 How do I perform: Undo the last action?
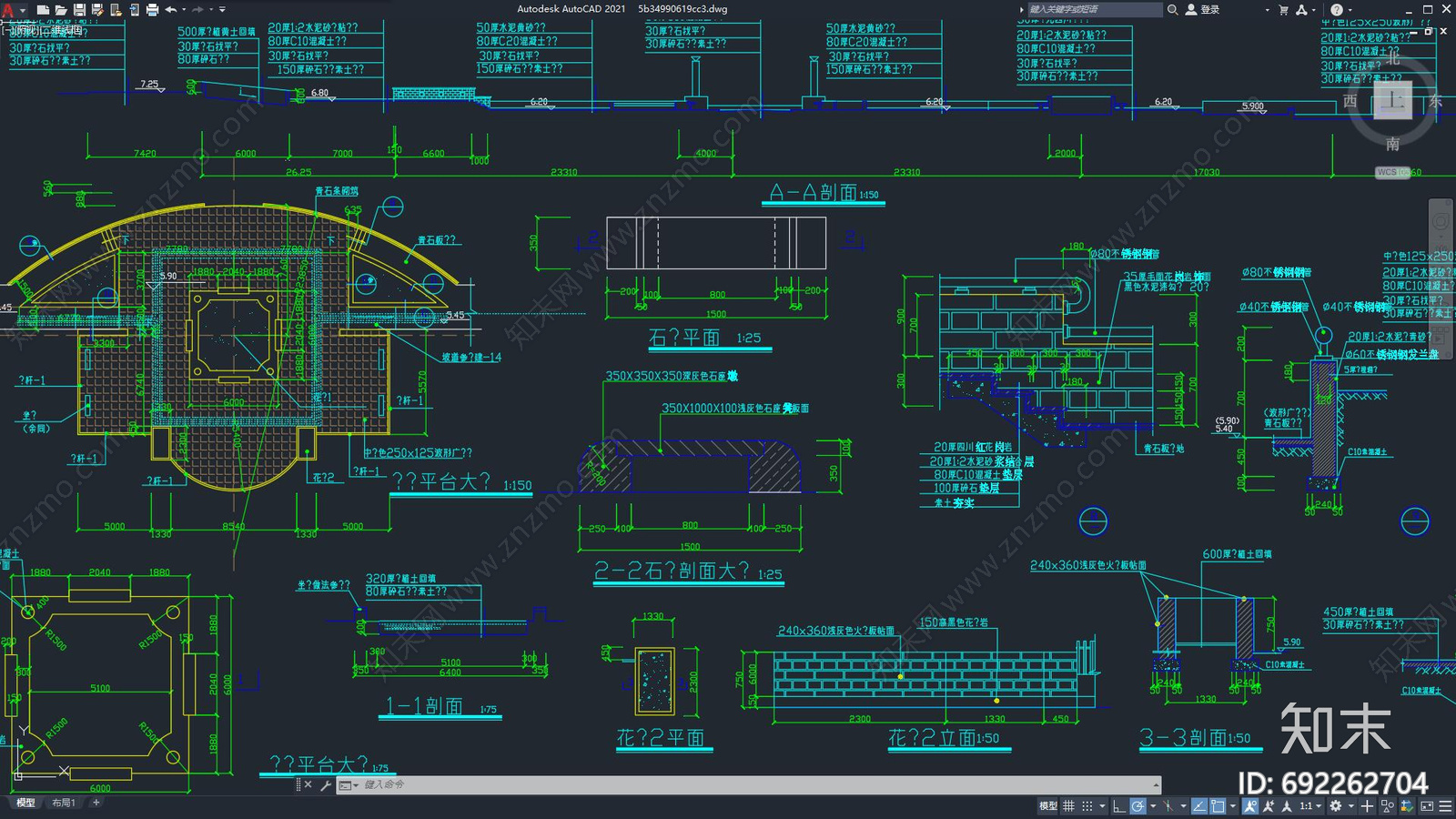(170, 10)
